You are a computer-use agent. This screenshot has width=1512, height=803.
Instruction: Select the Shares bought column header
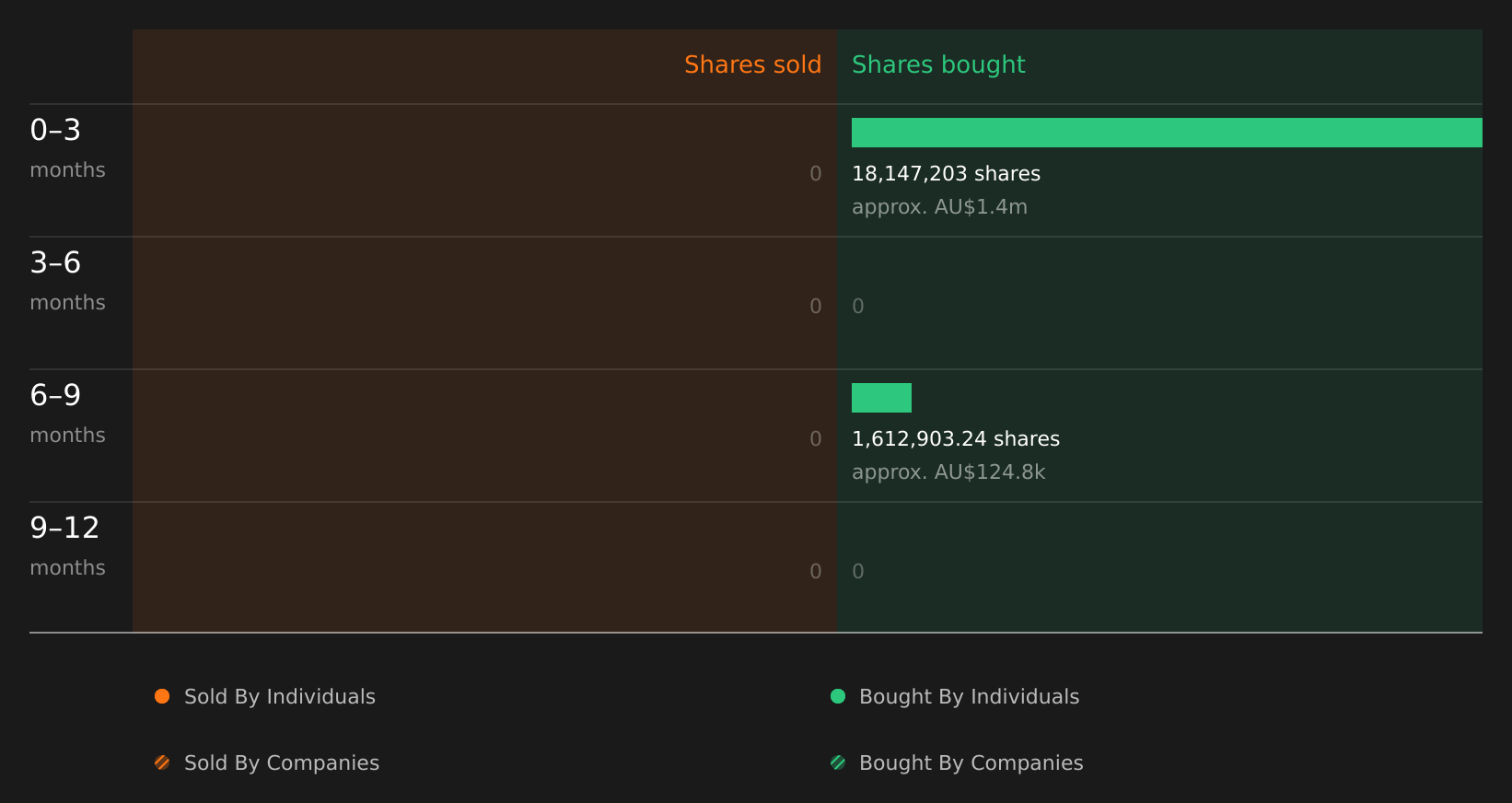[x=938, y=64]
